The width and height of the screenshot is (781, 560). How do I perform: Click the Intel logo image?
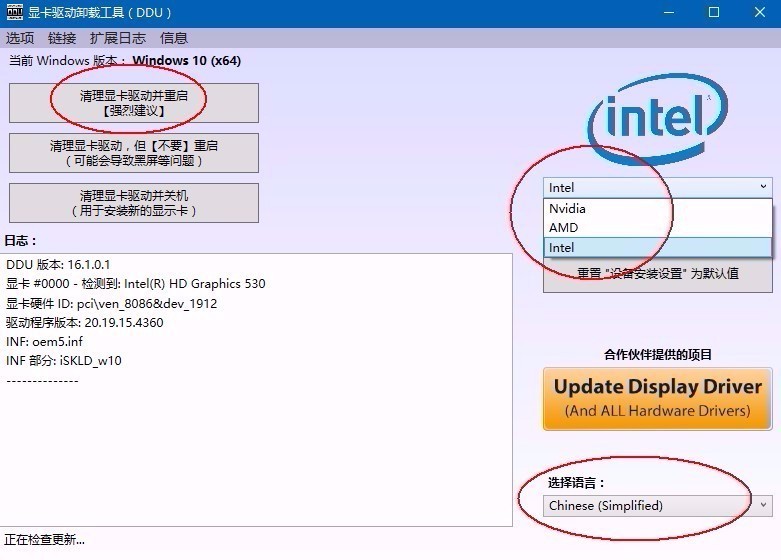pyautogui.click(x=657, y=119)
